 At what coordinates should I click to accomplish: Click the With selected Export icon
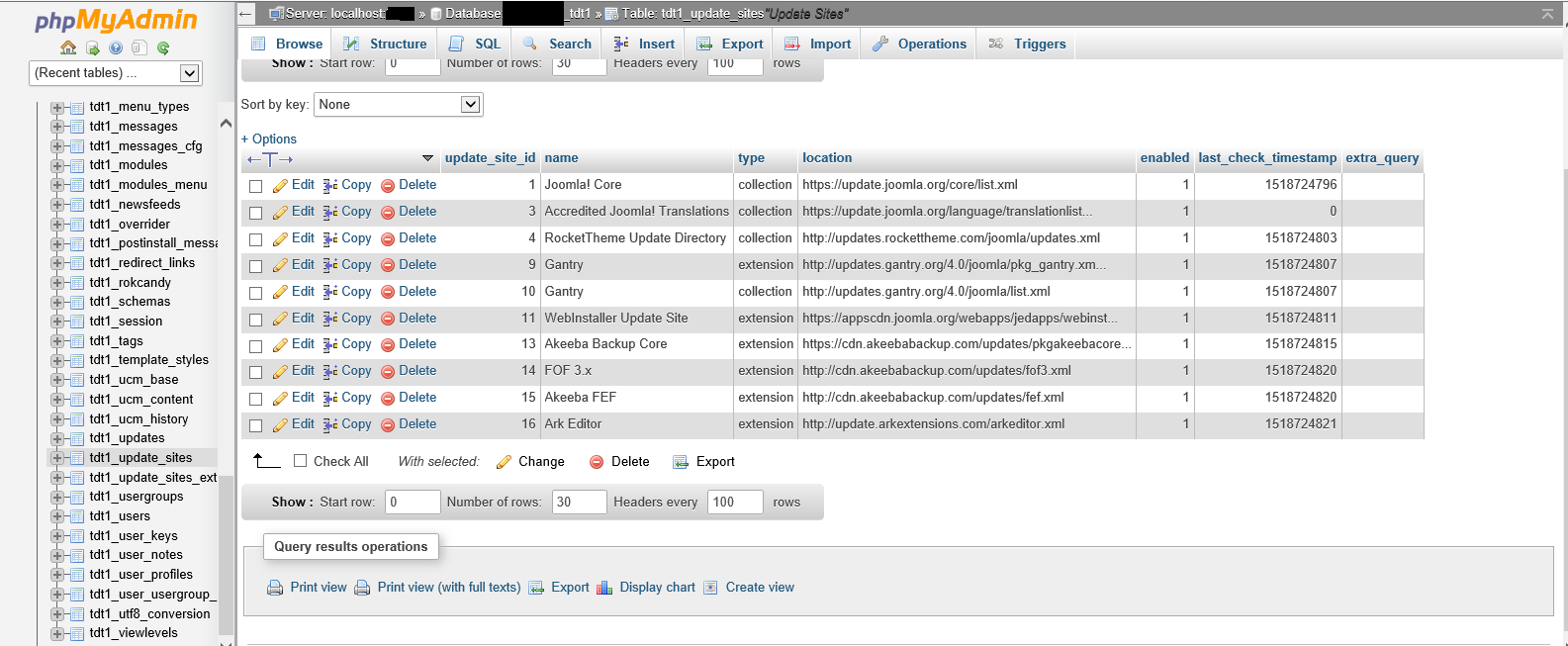(681, 462)
